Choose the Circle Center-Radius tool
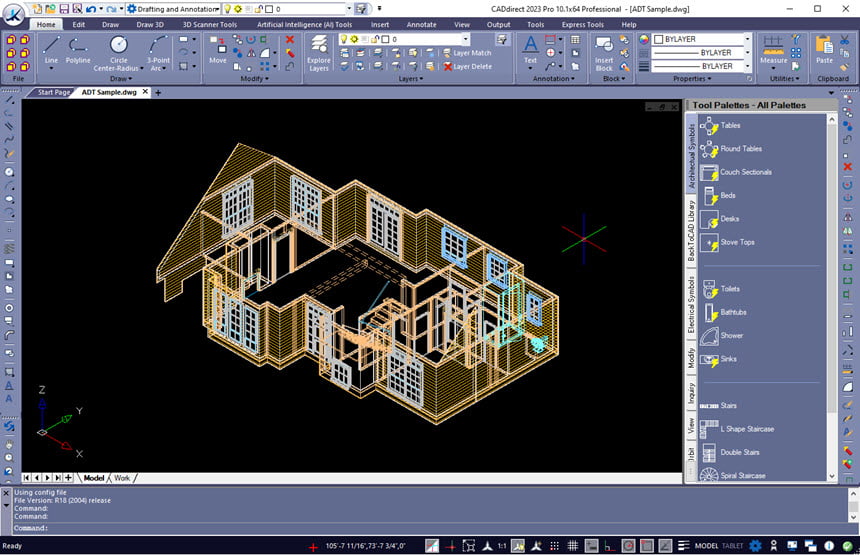Viewport: 860px width, 555px height. 118,53
